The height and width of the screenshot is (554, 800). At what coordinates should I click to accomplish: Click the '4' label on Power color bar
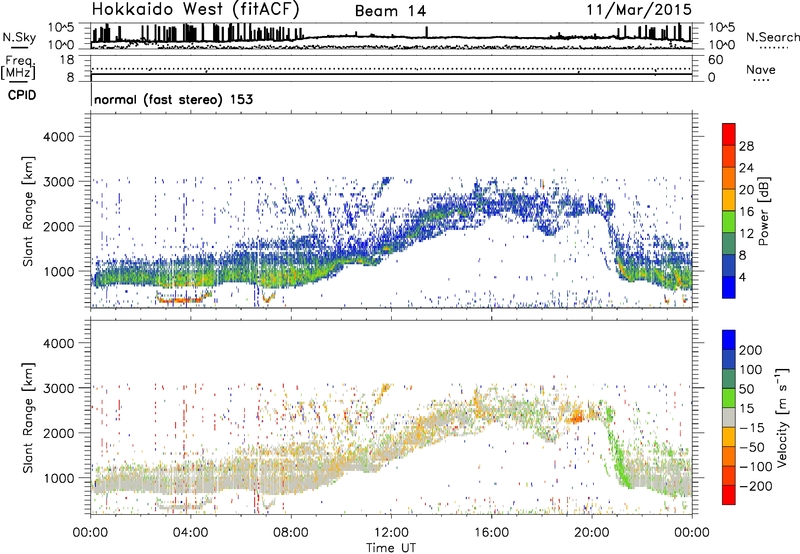(742, 278)
